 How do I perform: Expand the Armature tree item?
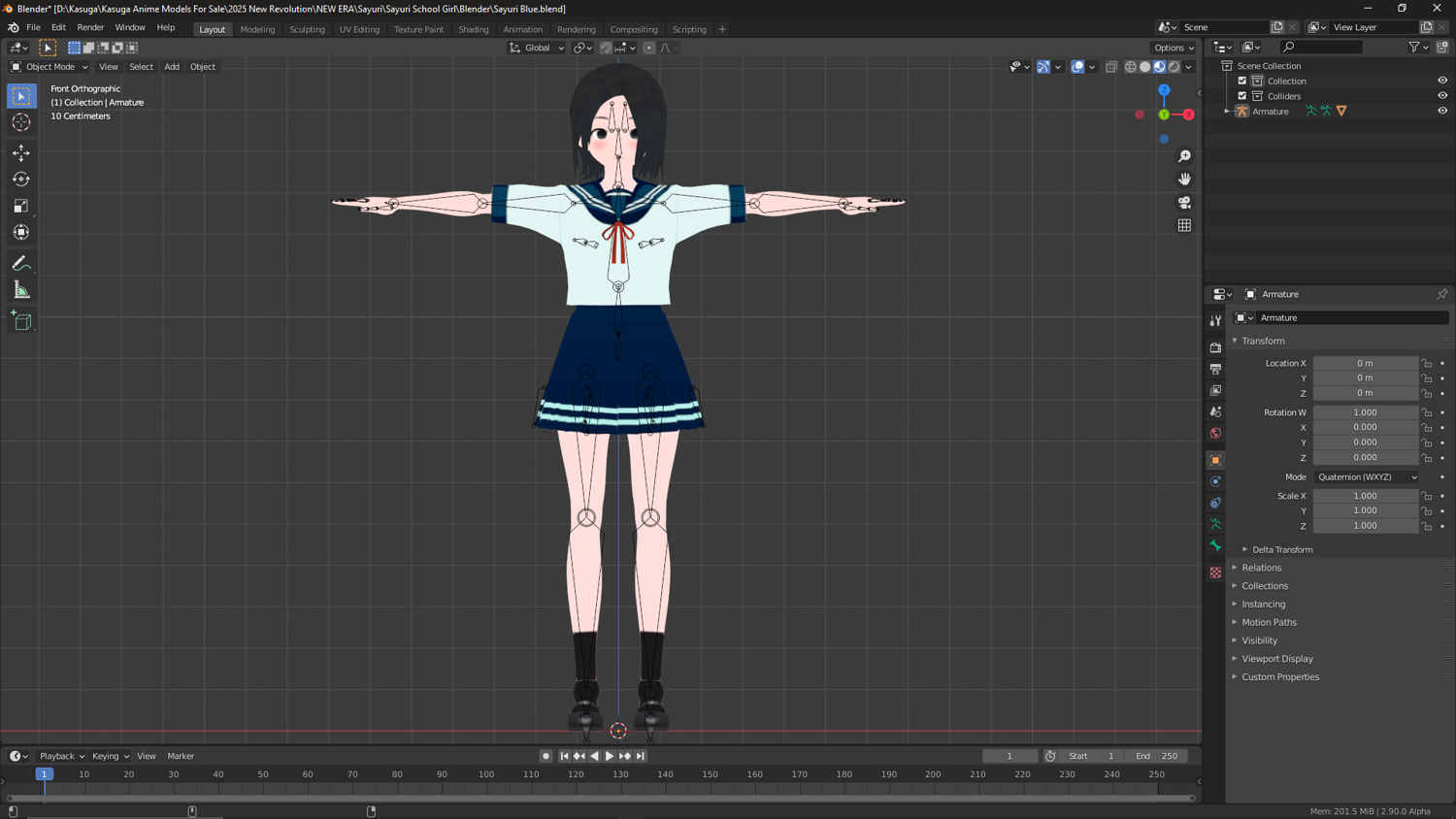pos(1228,112)
